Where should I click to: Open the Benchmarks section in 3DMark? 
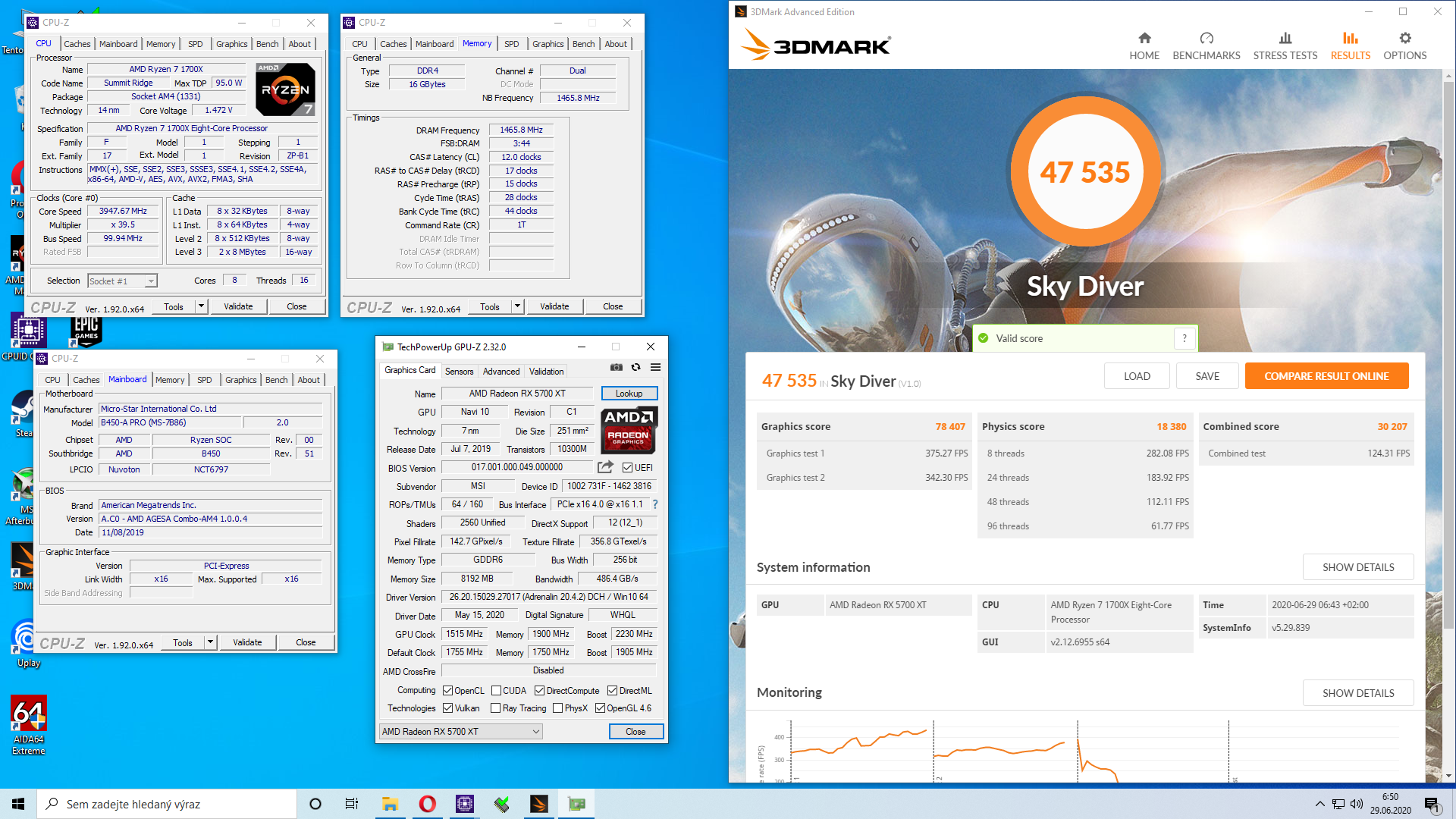point(1207,46)
